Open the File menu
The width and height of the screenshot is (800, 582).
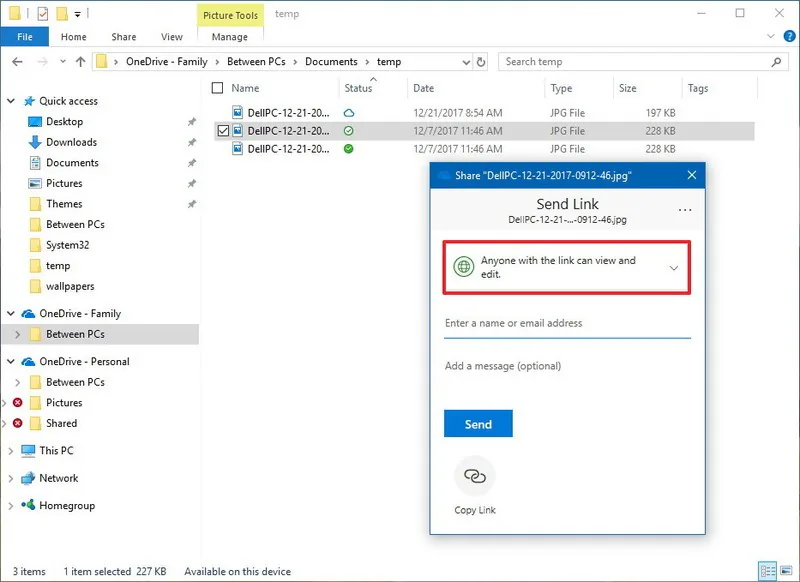[24, 37]
